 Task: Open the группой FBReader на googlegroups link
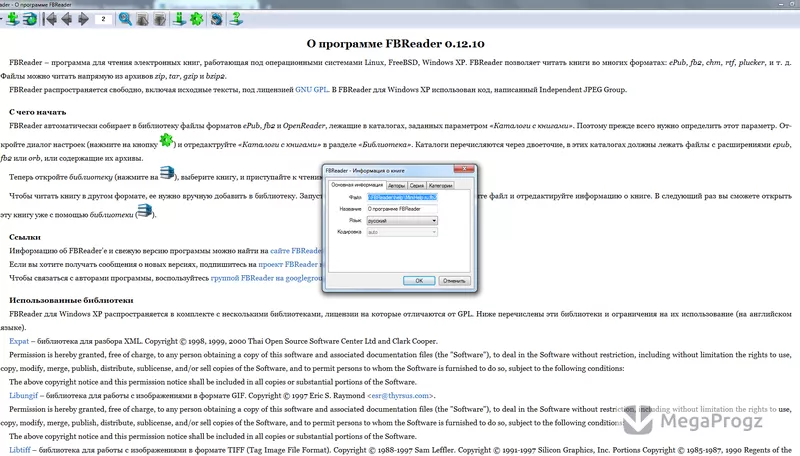pyautogui.click(x=267, y=278)
